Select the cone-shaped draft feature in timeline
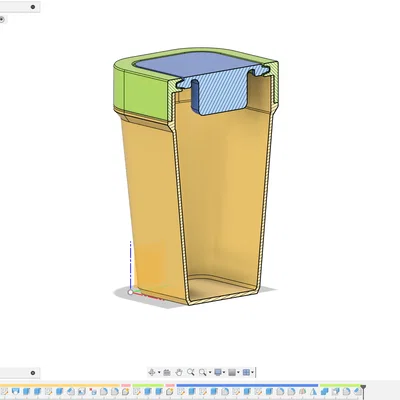This screenshot has width=400, height=400. tap(313, 391)
